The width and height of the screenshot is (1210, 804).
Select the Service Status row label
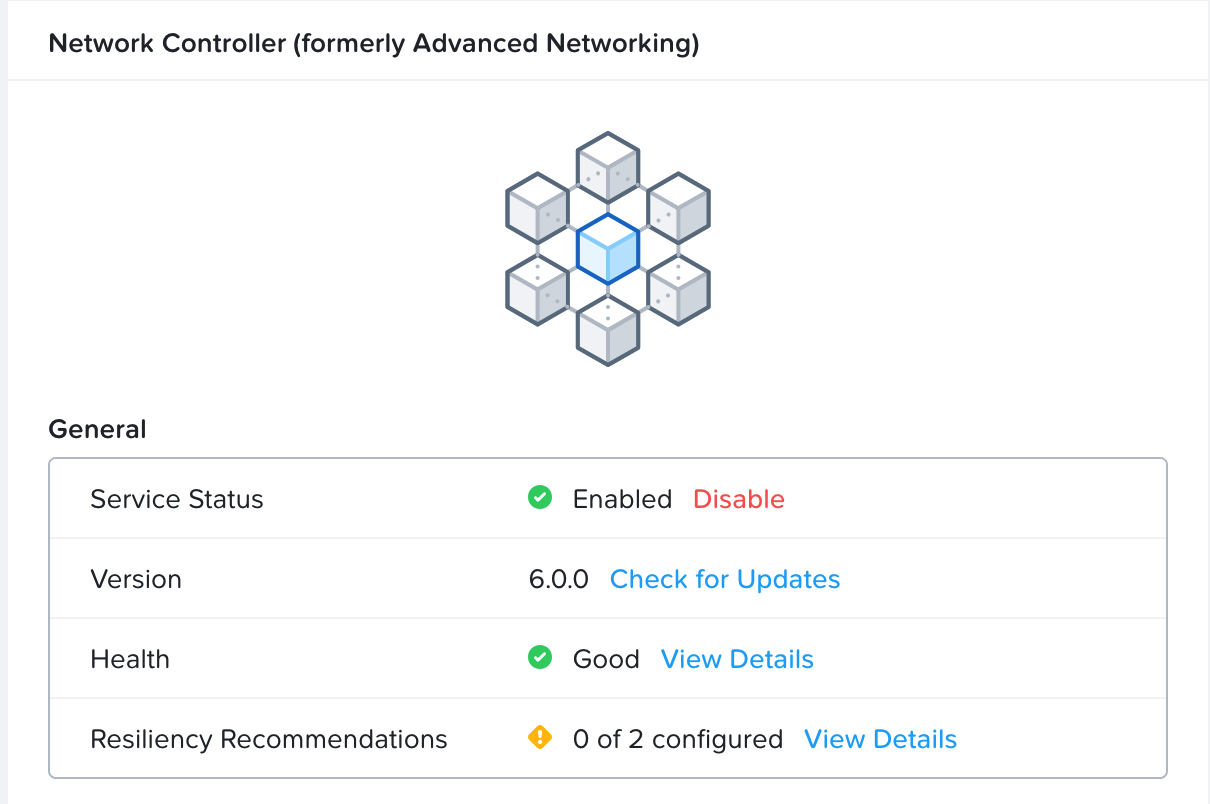(x=177, y=498)
